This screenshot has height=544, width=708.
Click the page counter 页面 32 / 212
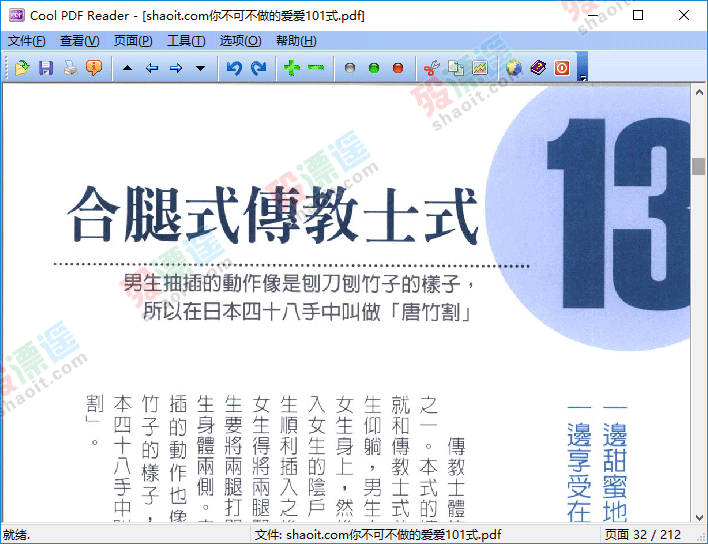point(643,535)
